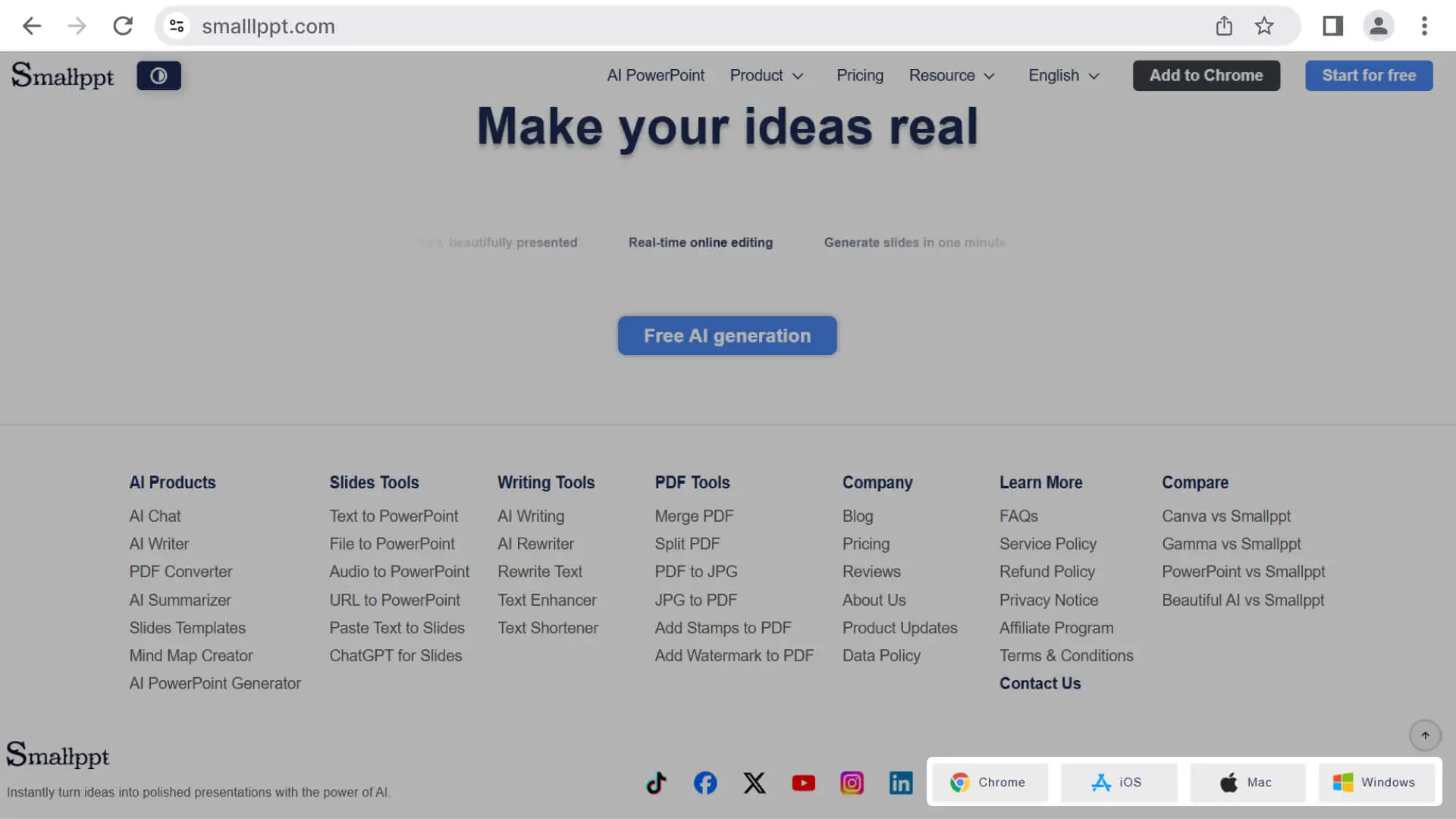The width and height of the screenshot is (1456, 819).
Task: Click the browser forward arrow
Action: tap(77, 26)
